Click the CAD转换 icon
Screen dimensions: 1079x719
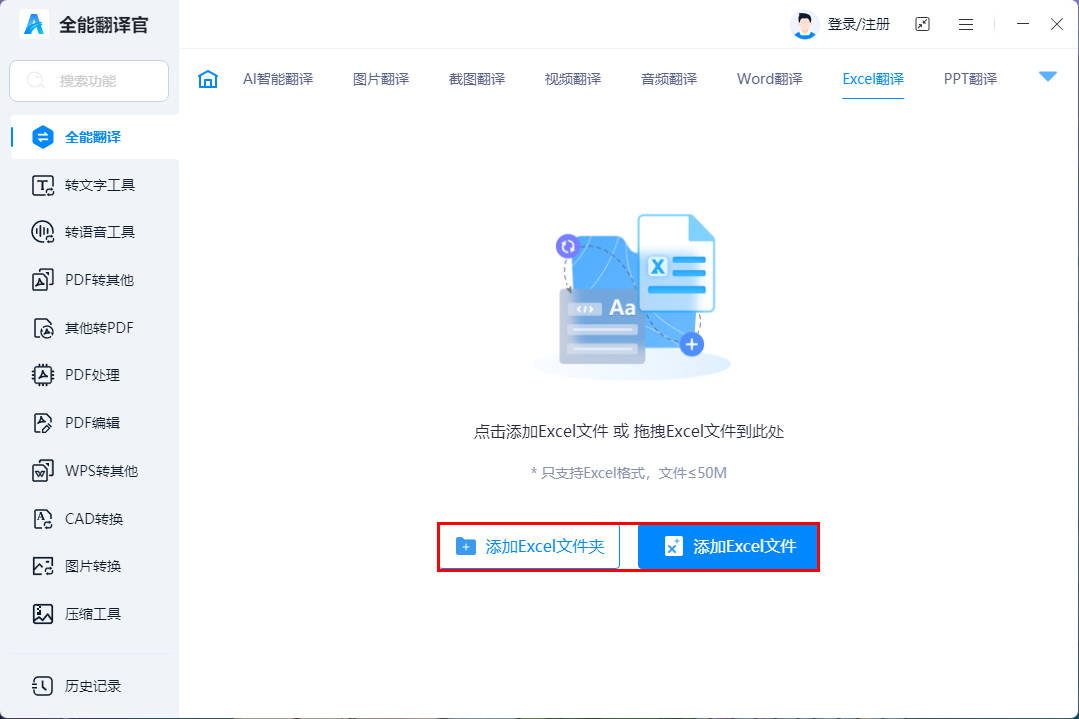point(43,519)
